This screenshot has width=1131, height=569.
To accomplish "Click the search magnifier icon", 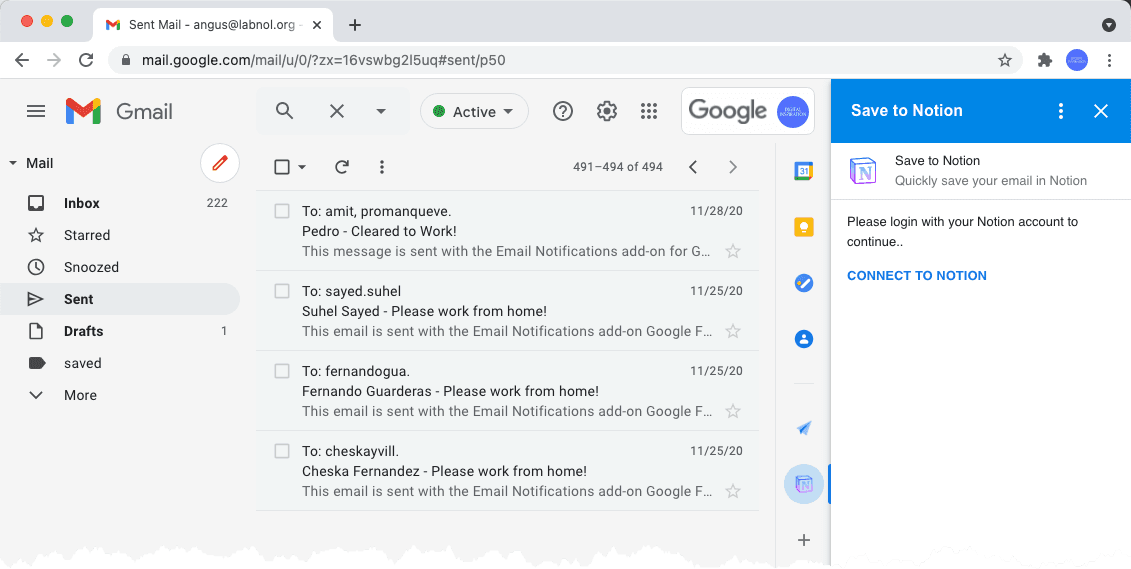I will click(285, 111).
